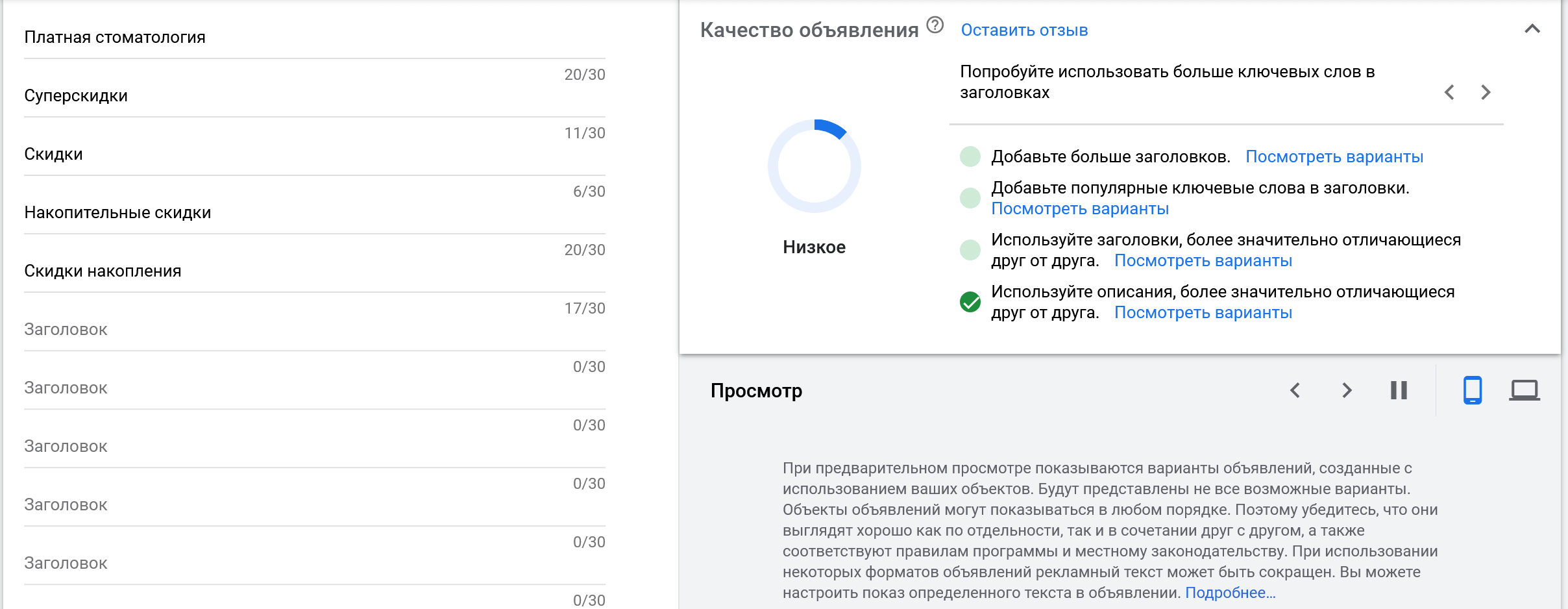Image resolution: width=1568 pixels, height=609 pixels.
Task: Edit headline 'Скидки накопления'
Action: click(x=315, y=271)
